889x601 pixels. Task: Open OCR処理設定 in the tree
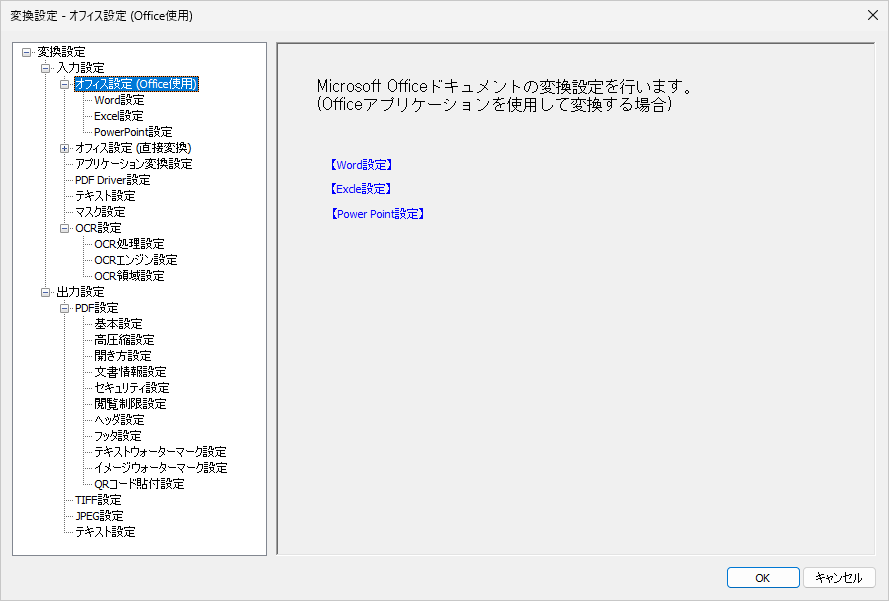(x=129, y=244)
